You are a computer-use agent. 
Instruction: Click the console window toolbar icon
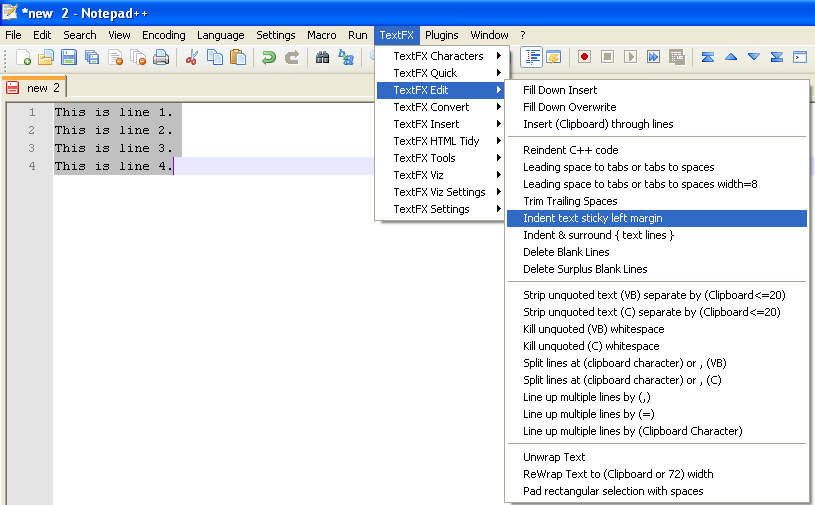(x=800, y=57)
